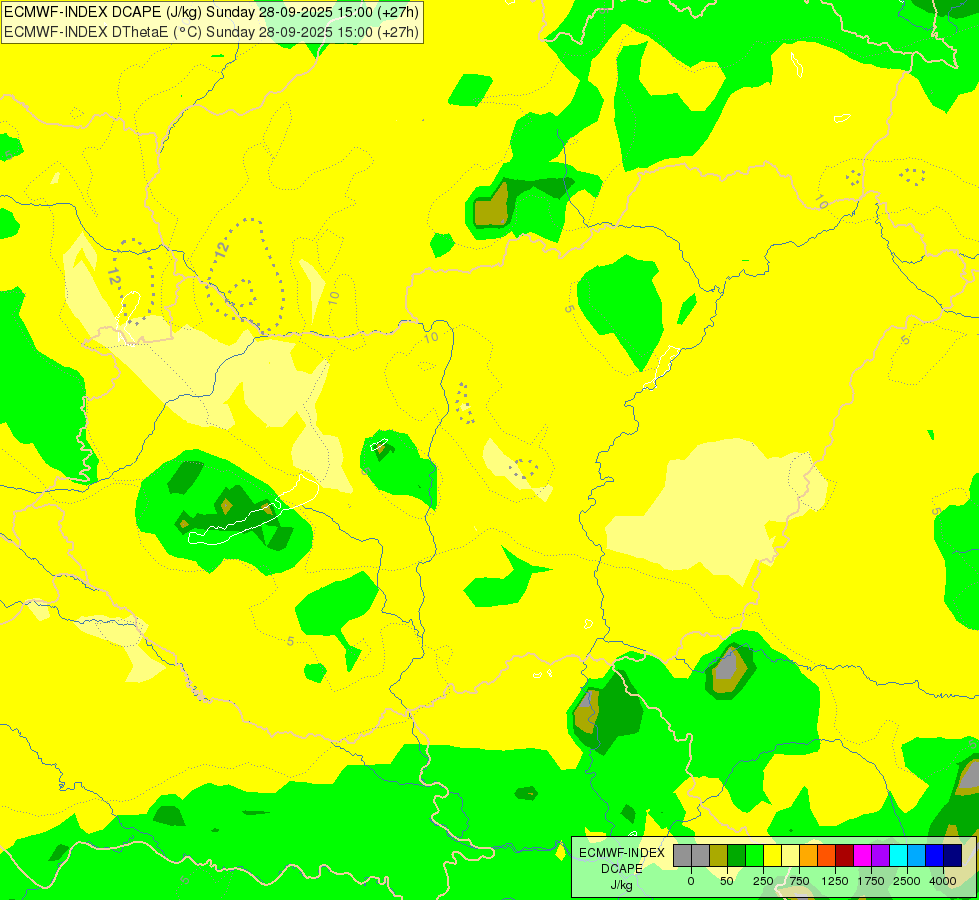Viewport: 979px width, 900px height.
Task: Click the ECMWF-INDEX text inside the legend
Action: coord(622,853)
